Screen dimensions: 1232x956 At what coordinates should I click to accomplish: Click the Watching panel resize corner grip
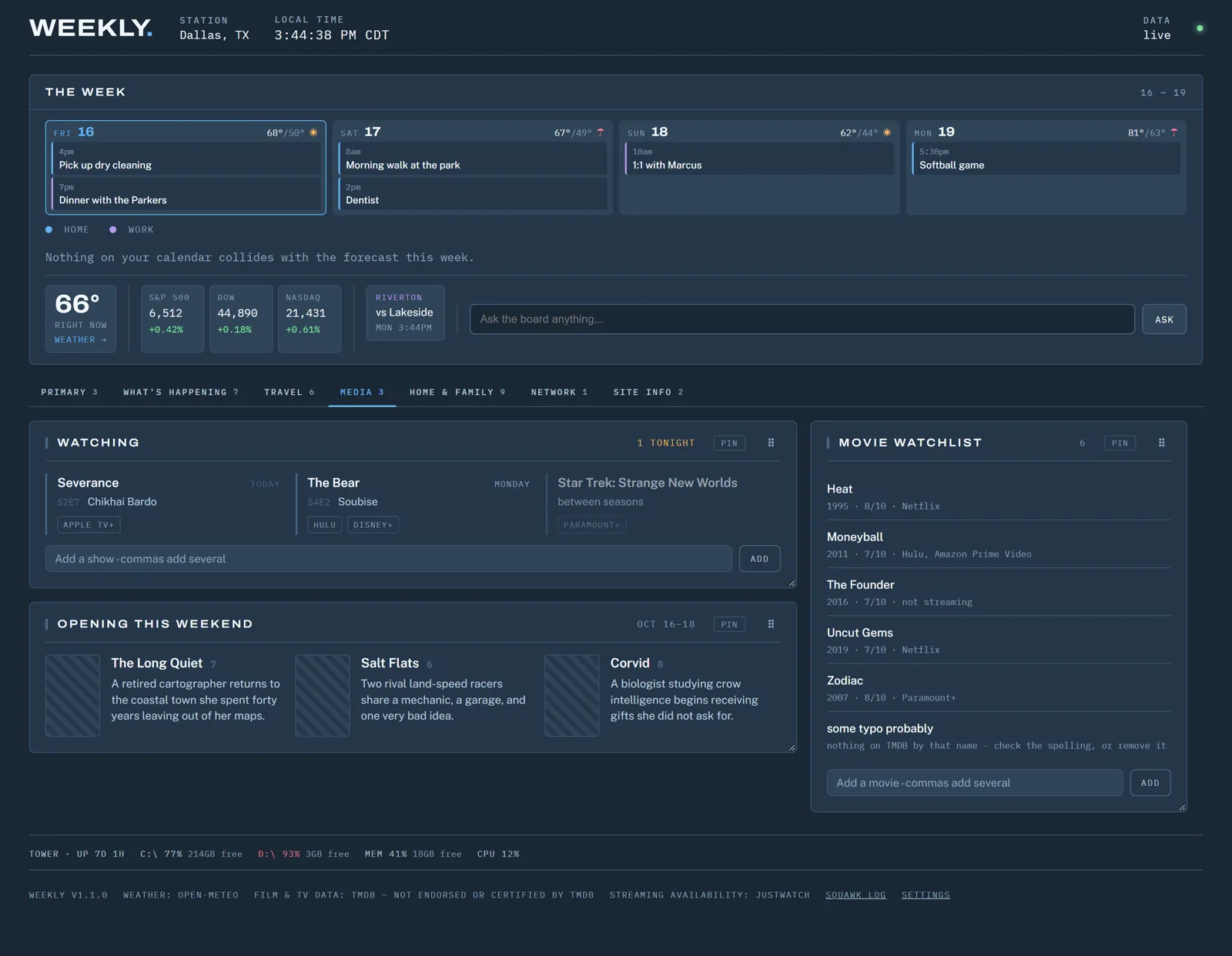(x=792, y=583)
